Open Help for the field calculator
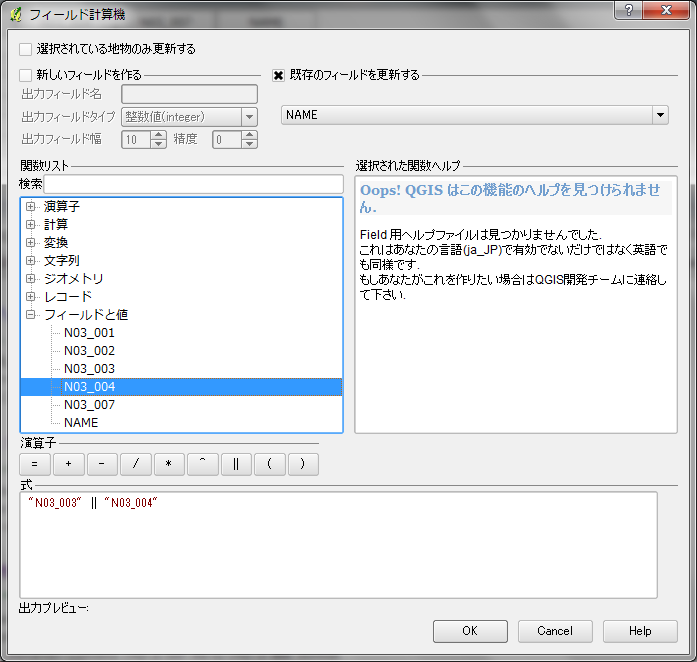This screenshot has height=662, width=697. tap(640, 631)
